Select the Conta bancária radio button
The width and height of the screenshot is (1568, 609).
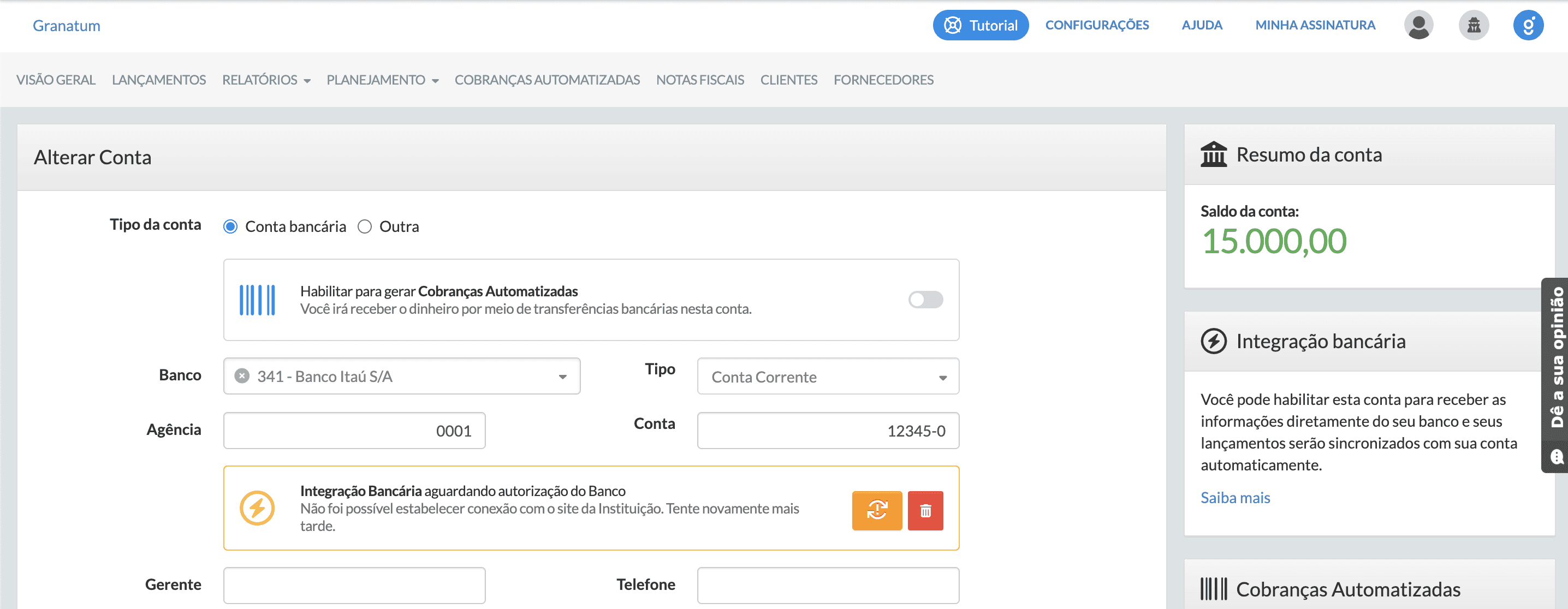coord(230,226)
